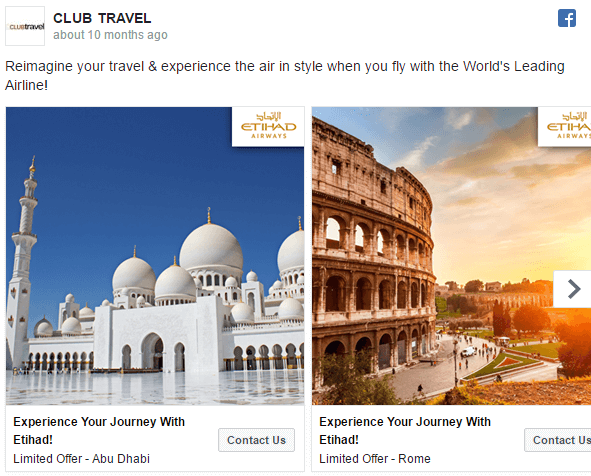The width and height of the screenshot is (591, 476).
Task: Advance carousel with the right chevron arrow
Action: [573, 289]
